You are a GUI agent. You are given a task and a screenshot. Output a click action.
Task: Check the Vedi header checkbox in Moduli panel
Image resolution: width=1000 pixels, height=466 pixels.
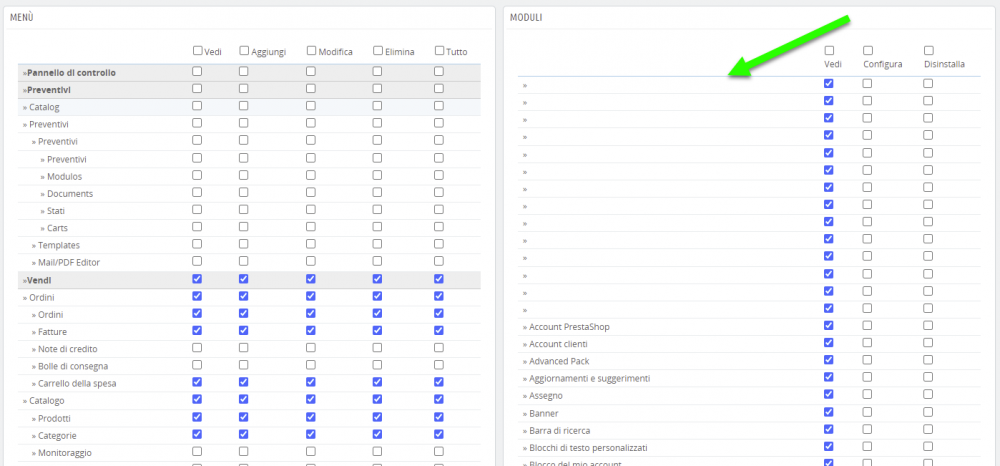(829, 50)
